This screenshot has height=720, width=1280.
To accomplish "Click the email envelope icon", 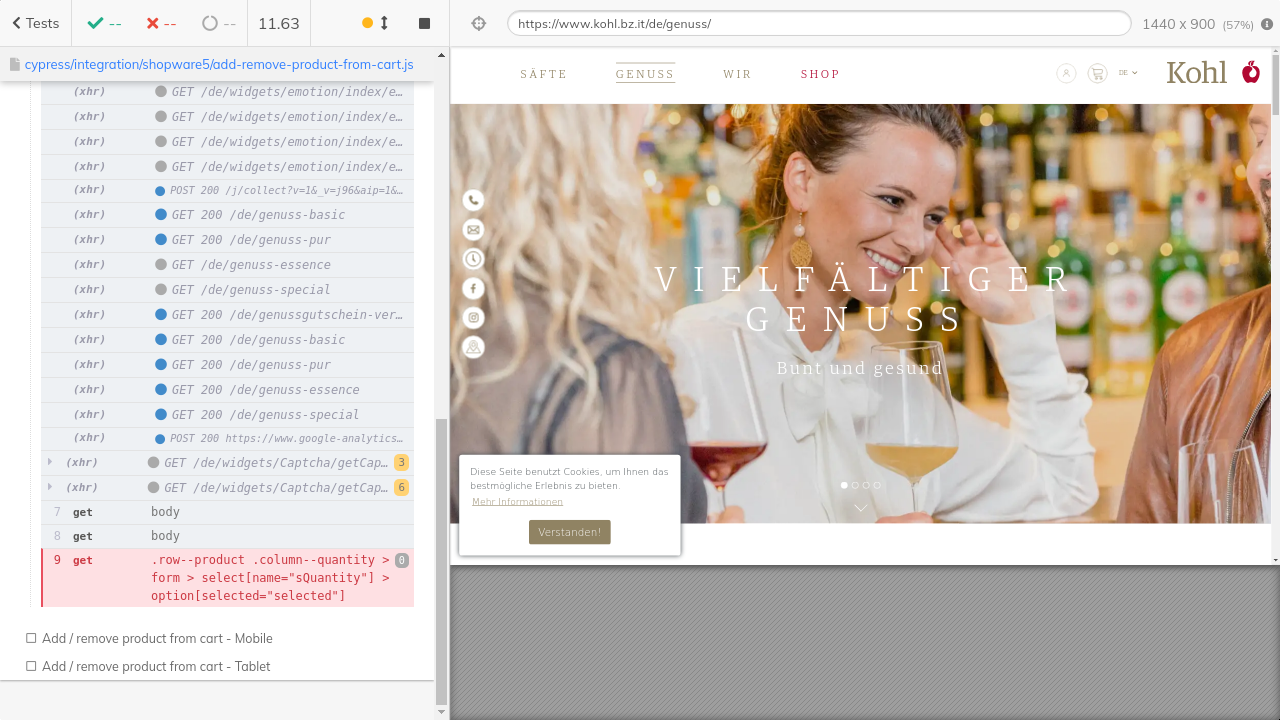I will (x=473, y=230).
